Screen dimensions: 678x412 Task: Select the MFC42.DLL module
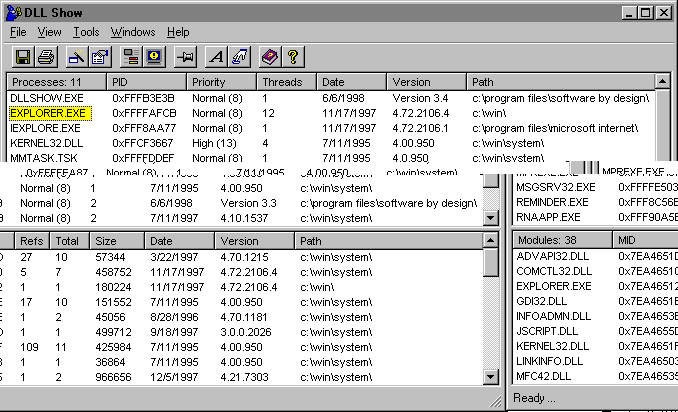(x=543, y=376)
